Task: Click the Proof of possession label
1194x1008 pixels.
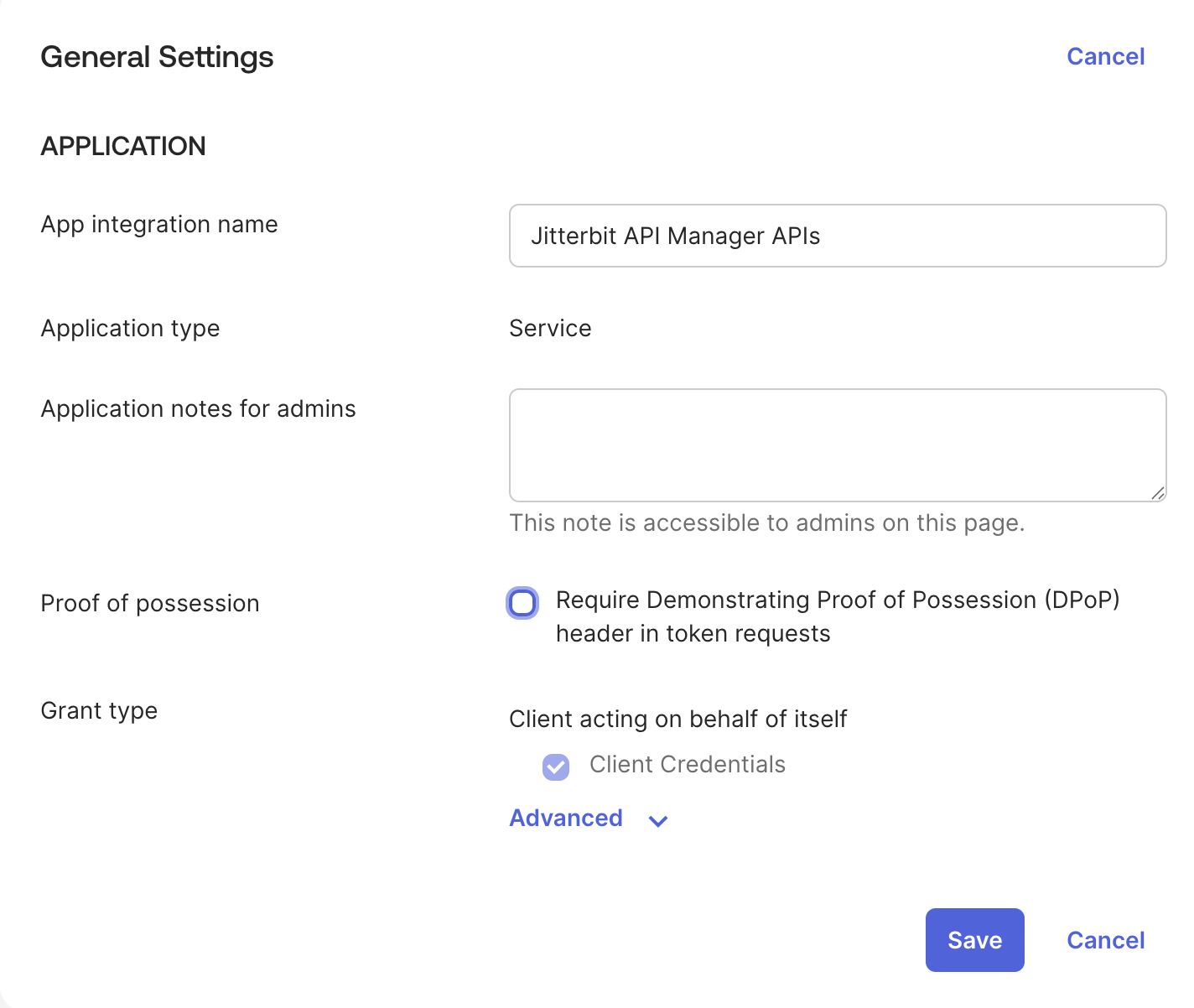Action: point(150,604)
